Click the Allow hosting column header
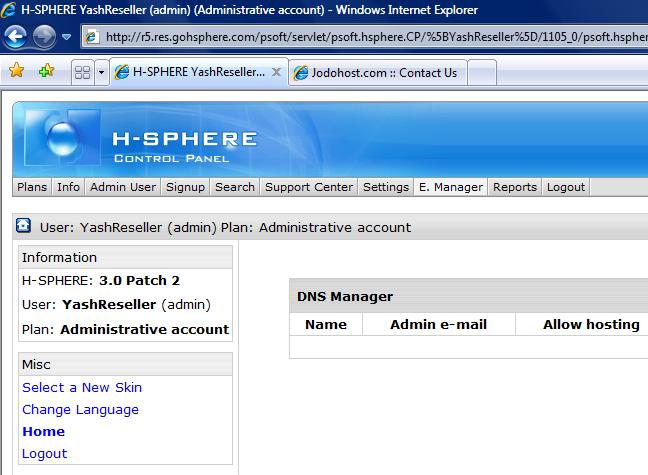The height and width of the screenshot is (475, 648). click(591, 325)
